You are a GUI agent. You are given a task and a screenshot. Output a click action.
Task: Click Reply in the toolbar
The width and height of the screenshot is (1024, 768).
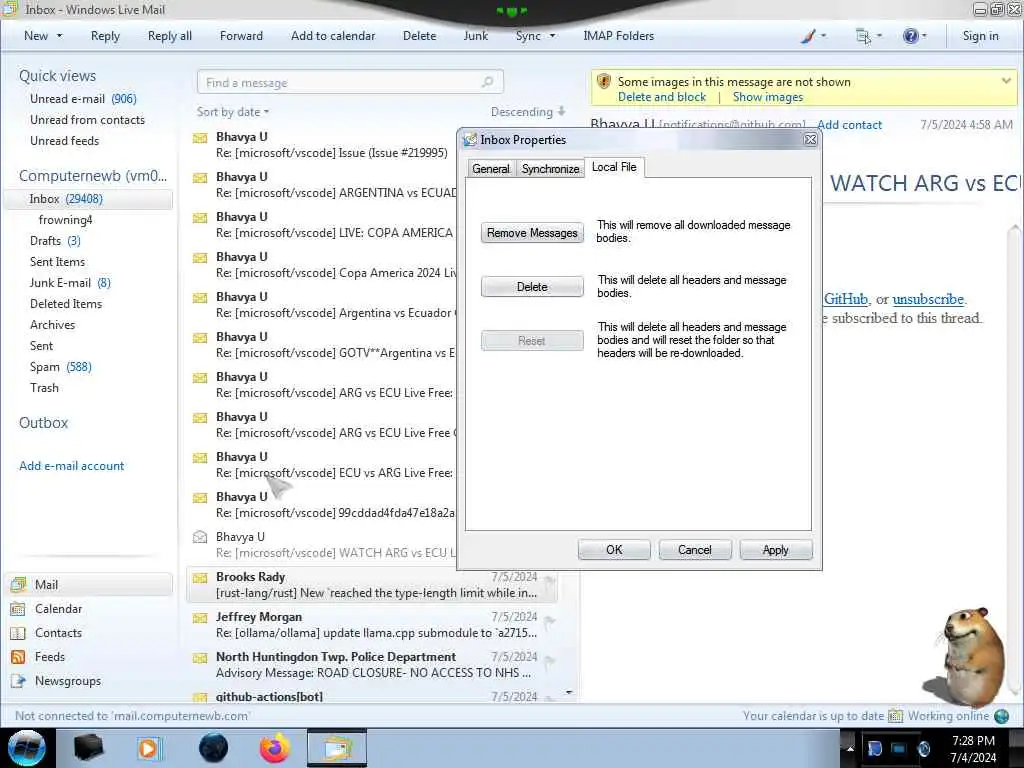(105, 36)
